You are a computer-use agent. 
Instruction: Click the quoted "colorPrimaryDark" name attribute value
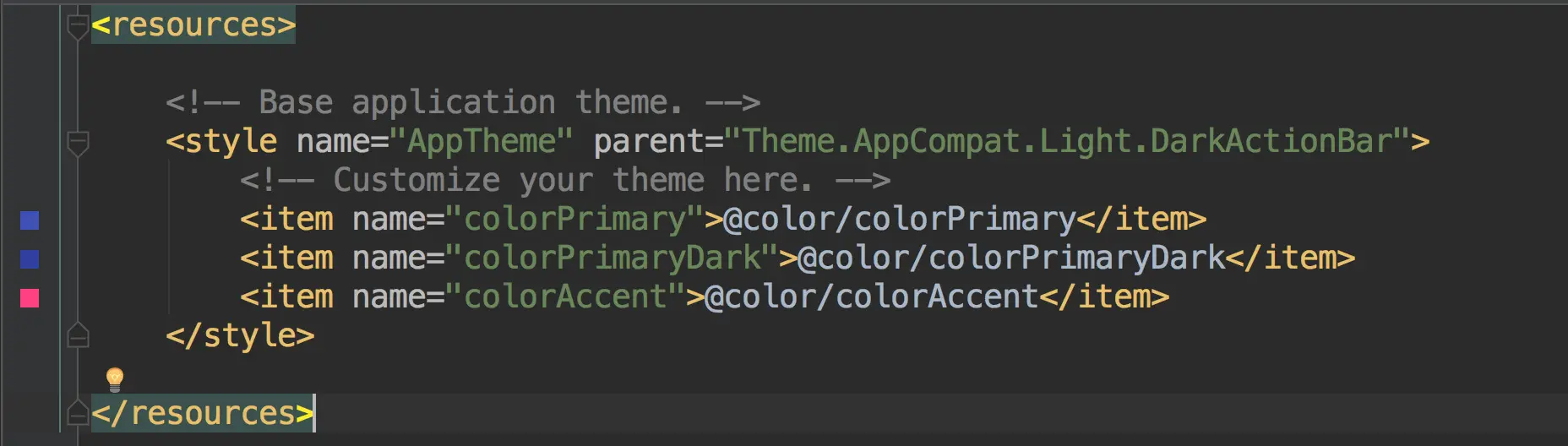612,258
